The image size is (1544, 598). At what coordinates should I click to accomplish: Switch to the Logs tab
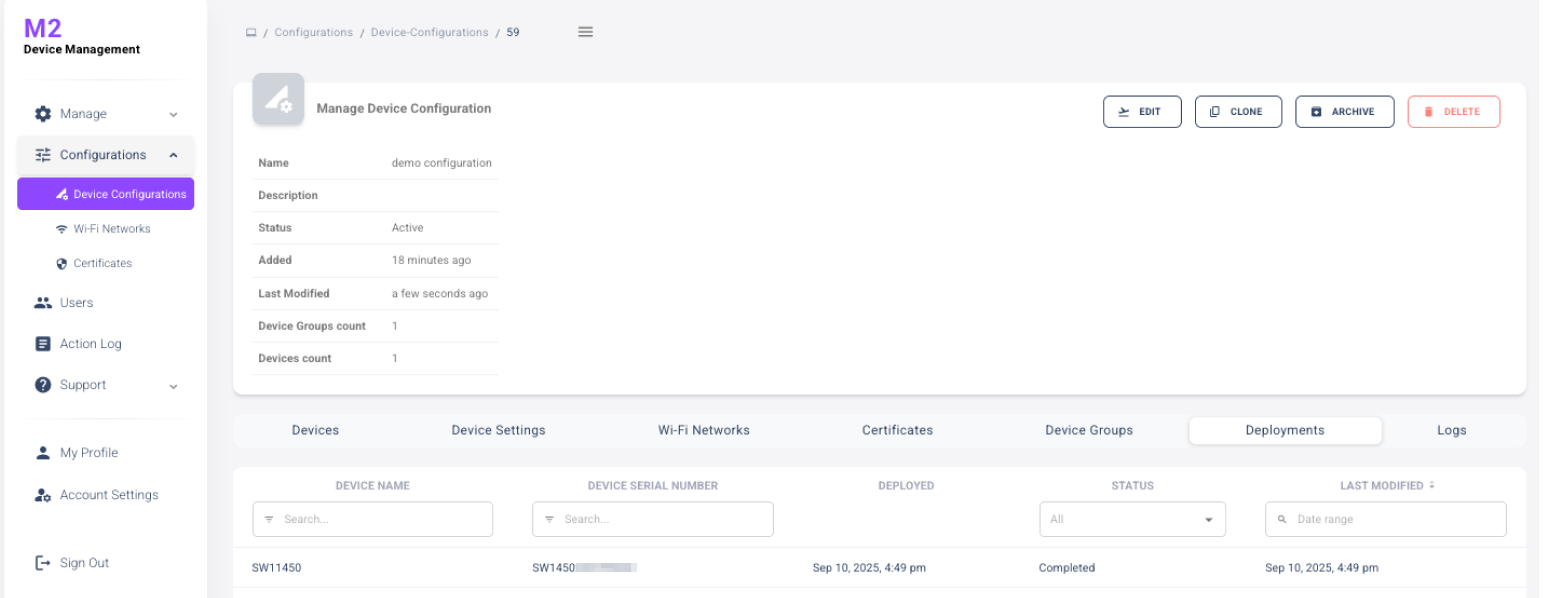coord(1451,430)
